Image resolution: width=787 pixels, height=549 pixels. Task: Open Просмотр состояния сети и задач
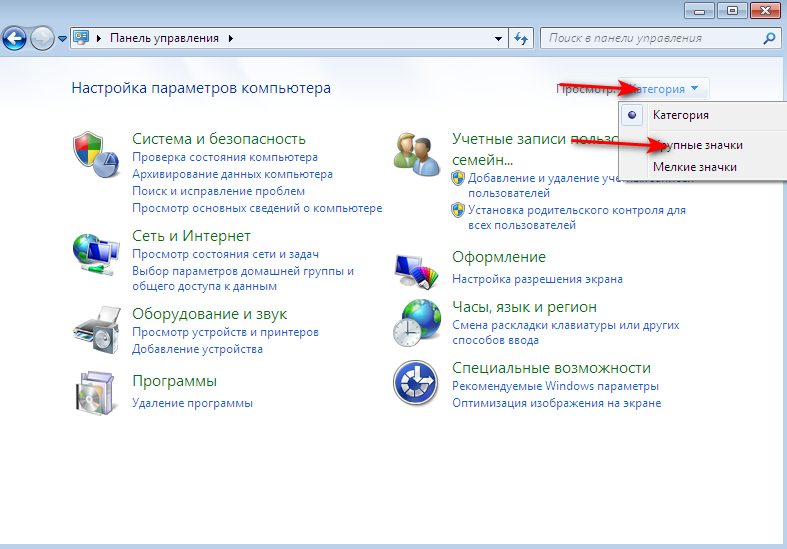point(225,254)
